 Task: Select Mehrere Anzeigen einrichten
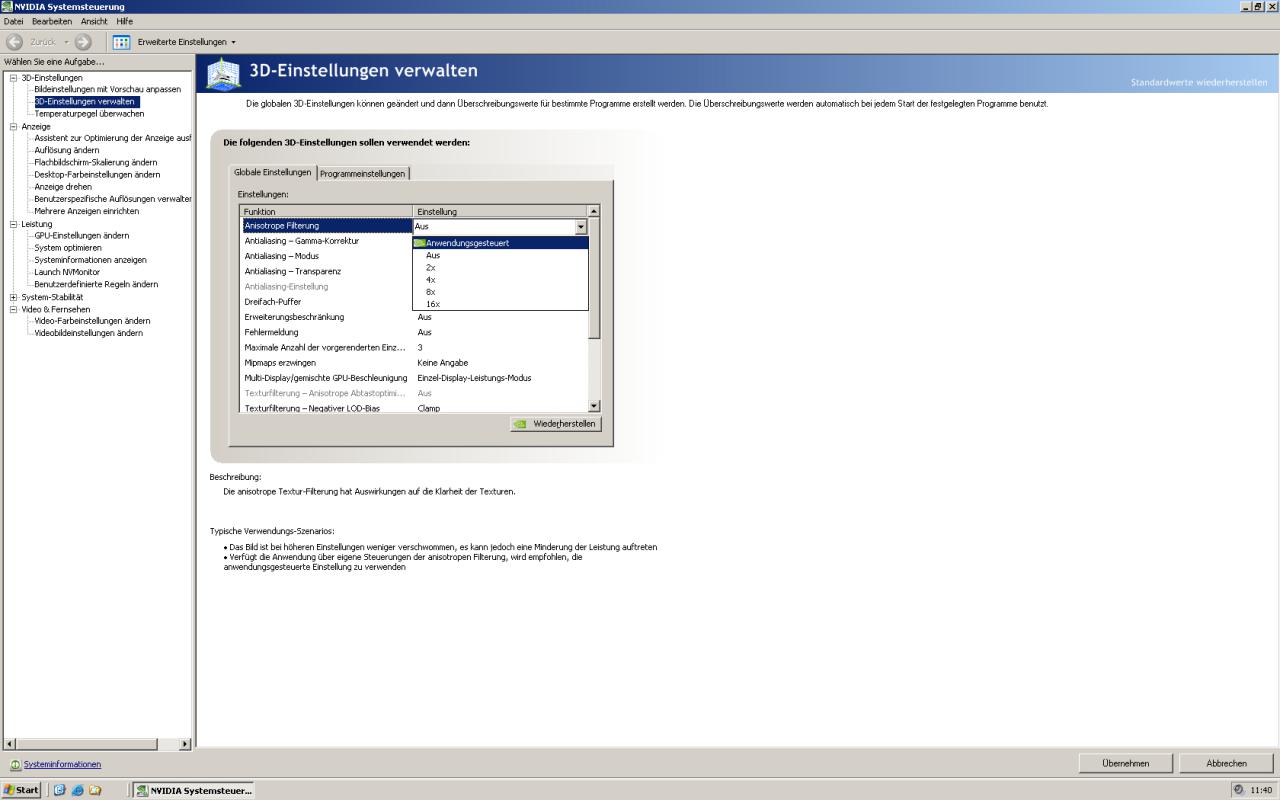tap(87, 211)
